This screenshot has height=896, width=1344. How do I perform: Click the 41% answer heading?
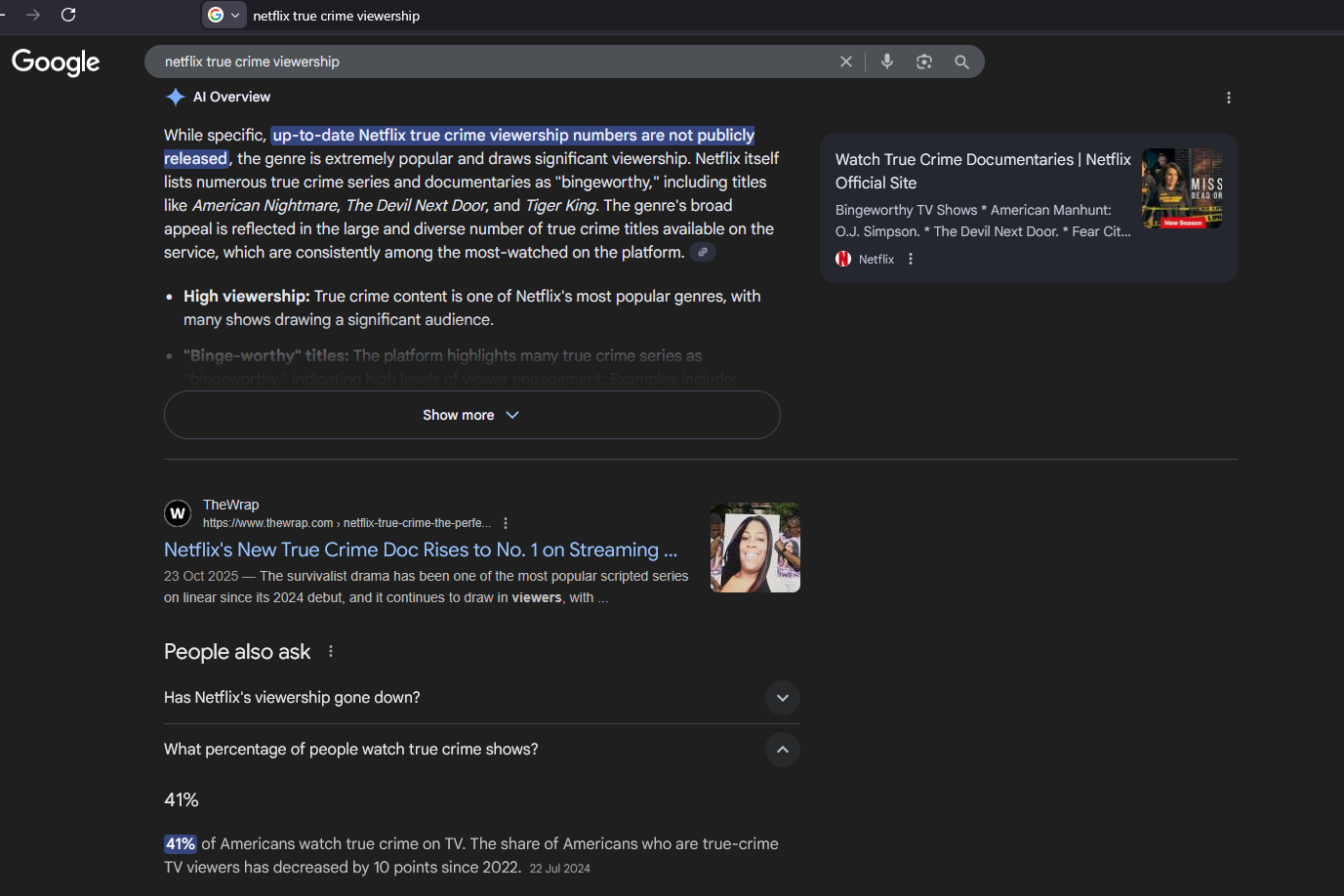pos(182,800)
